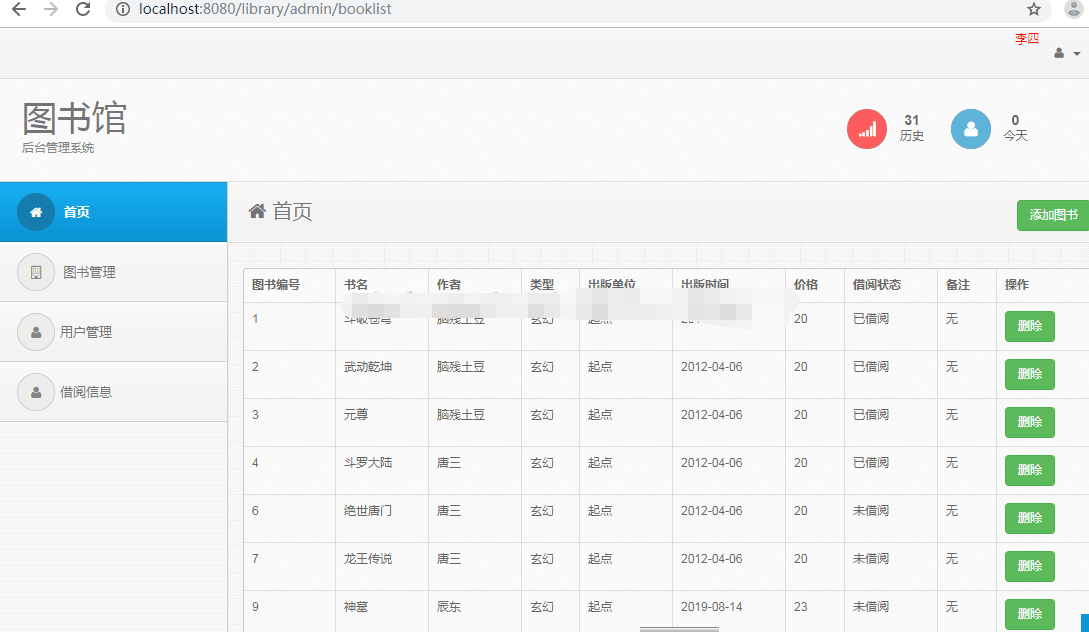Click the home icon on the 首页 sidebar entry

(x=36, y=211)
